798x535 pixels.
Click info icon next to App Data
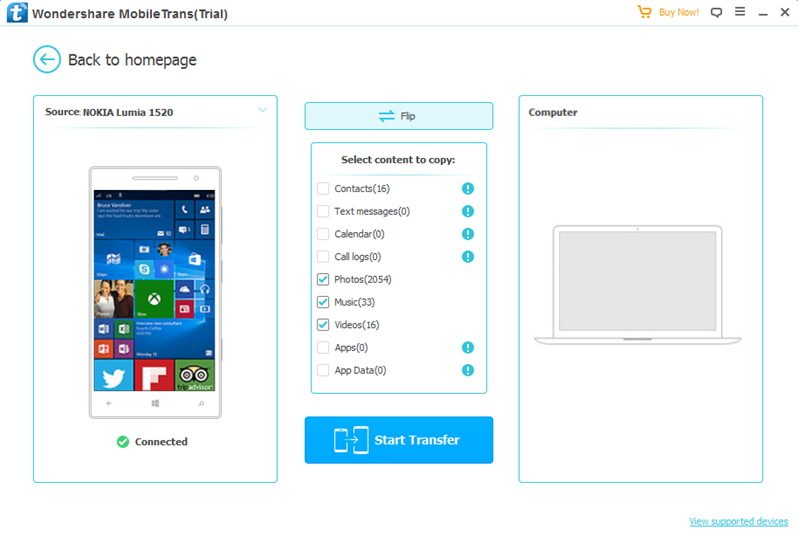tap(468, 370)
